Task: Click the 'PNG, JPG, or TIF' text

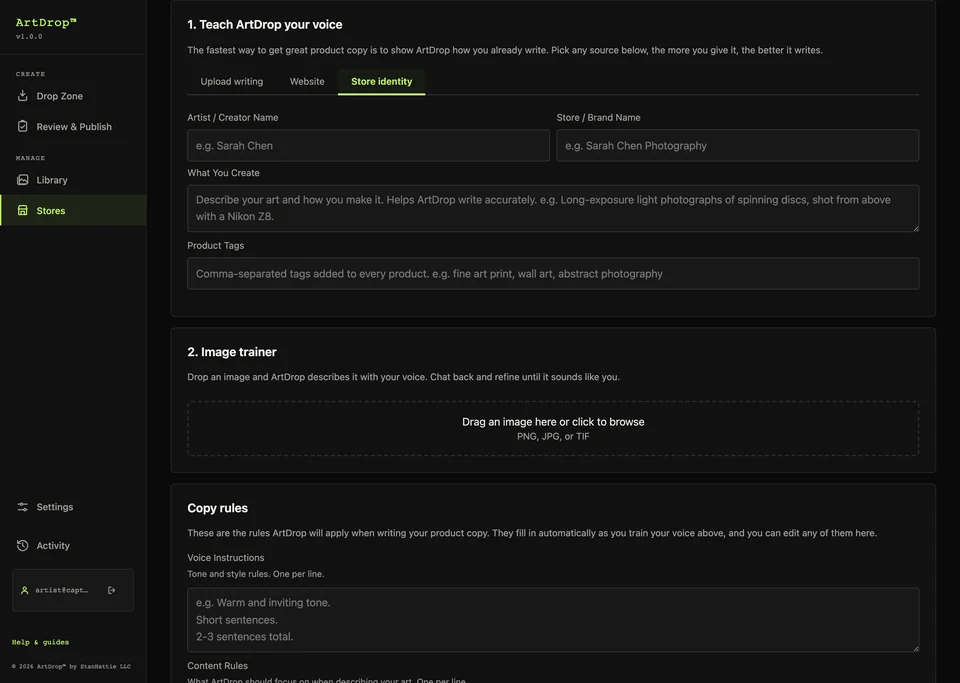Action: point(553,436)
